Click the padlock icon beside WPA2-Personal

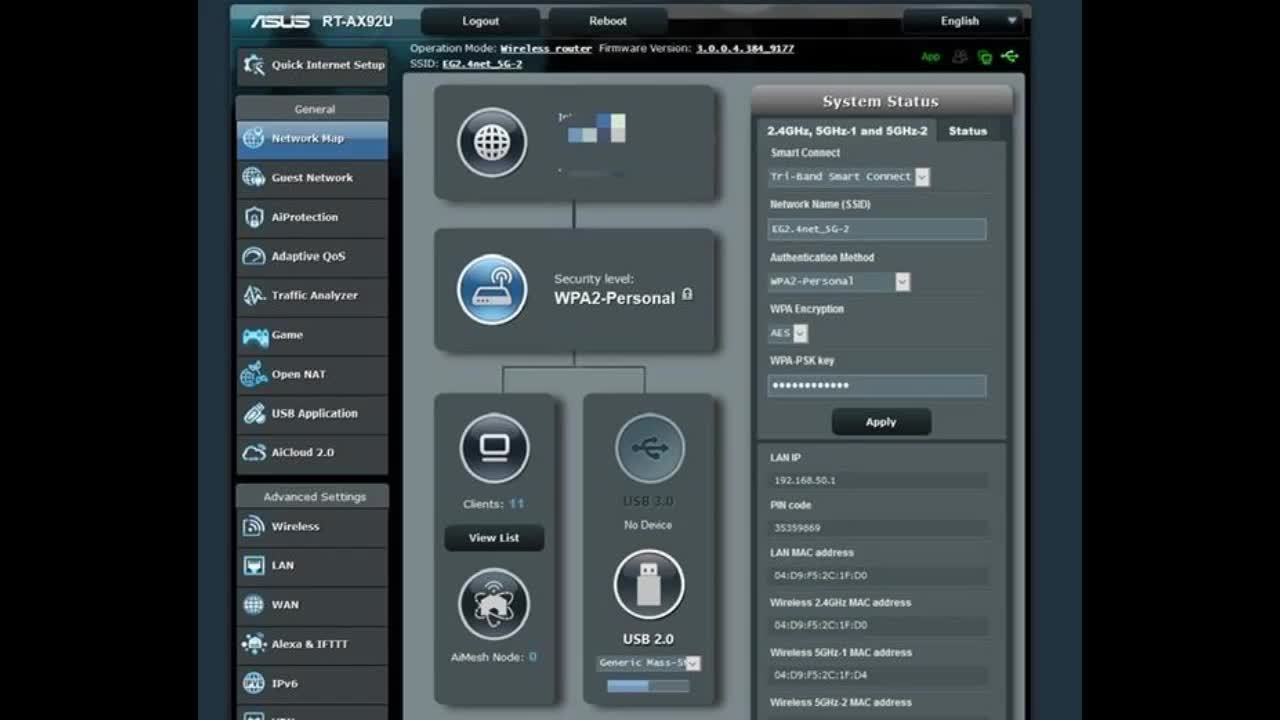click(x=687, y=295)
